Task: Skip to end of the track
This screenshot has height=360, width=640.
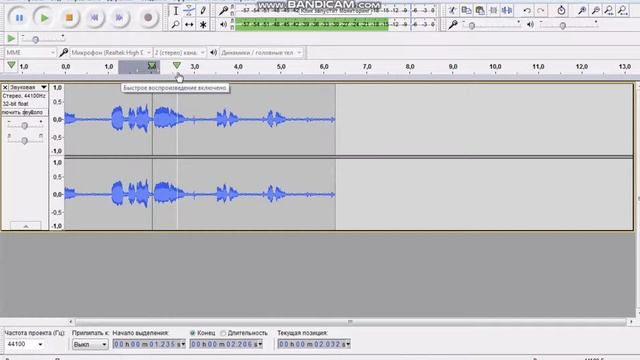Action: click(x=119, y=18)
